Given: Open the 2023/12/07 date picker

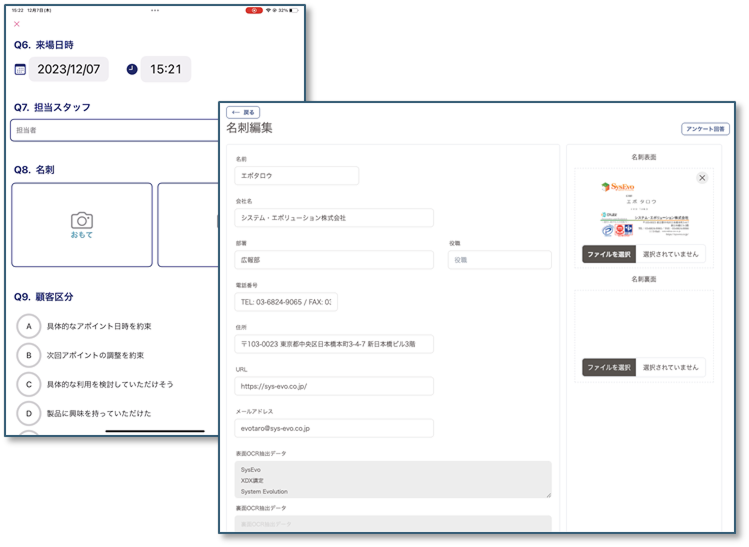Looking at the screenshot, I should 69,69.
